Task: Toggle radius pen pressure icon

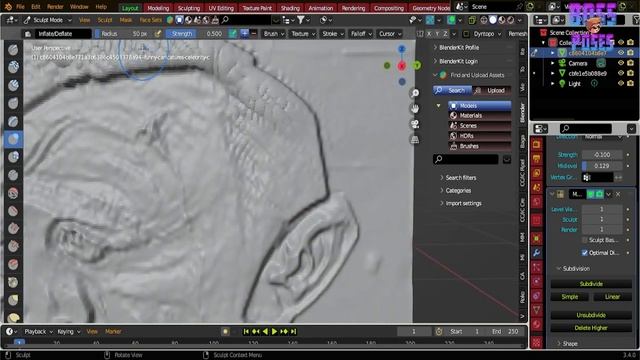Action: (x=158, y=34)
